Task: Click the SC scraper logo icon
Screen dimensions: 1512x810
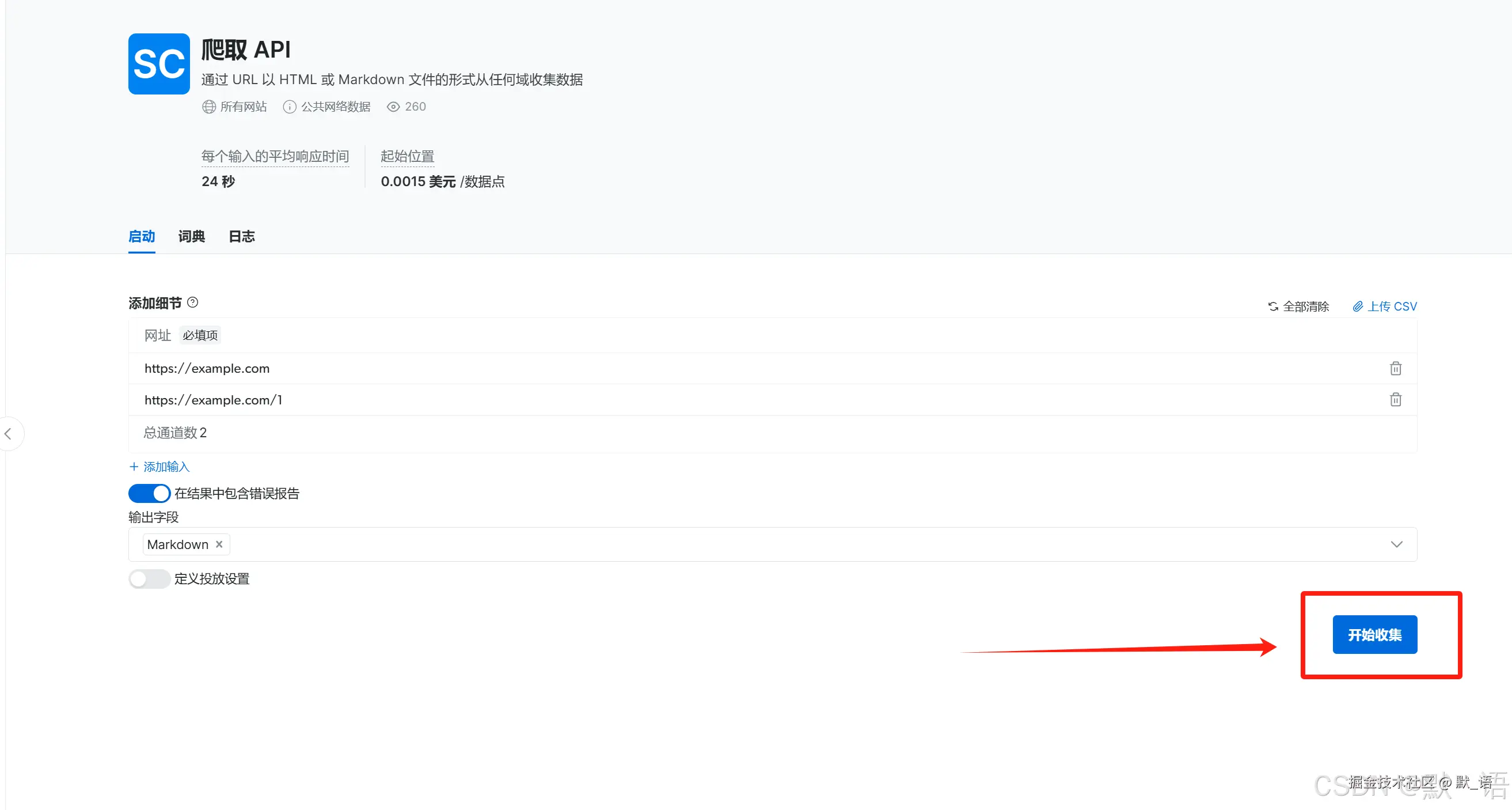Action: (158, 63)
